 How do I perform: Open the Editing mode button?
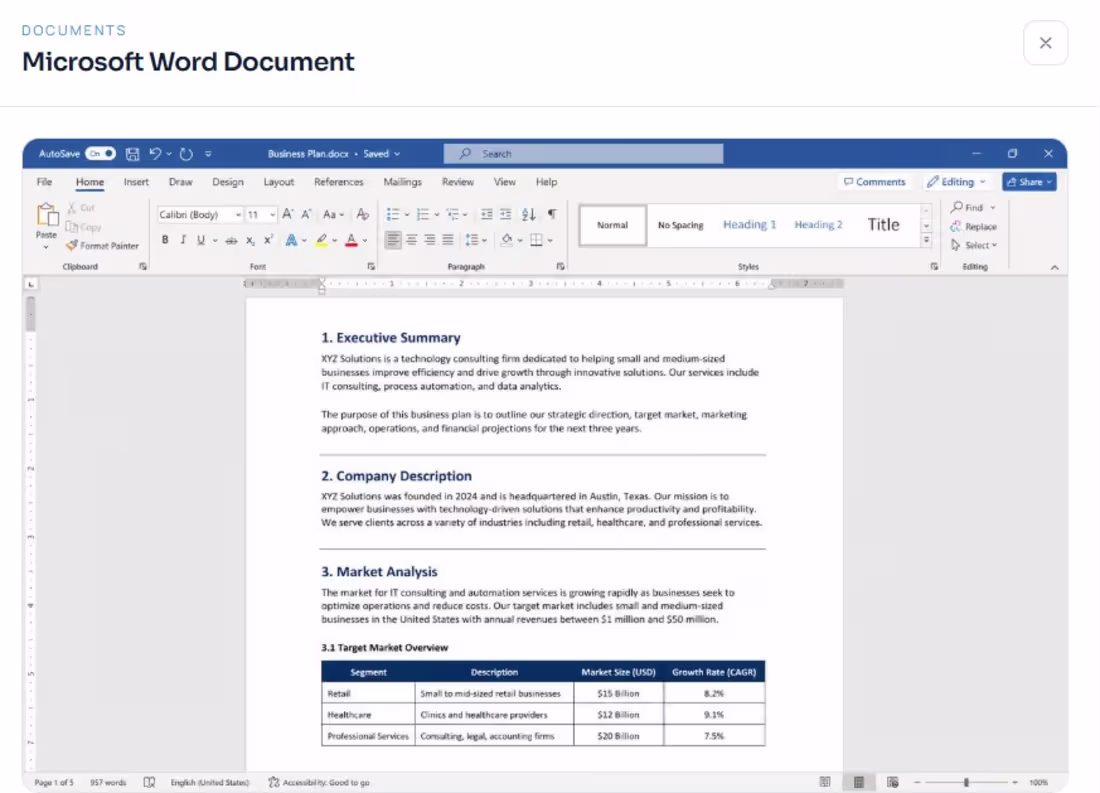click(956, 182)
